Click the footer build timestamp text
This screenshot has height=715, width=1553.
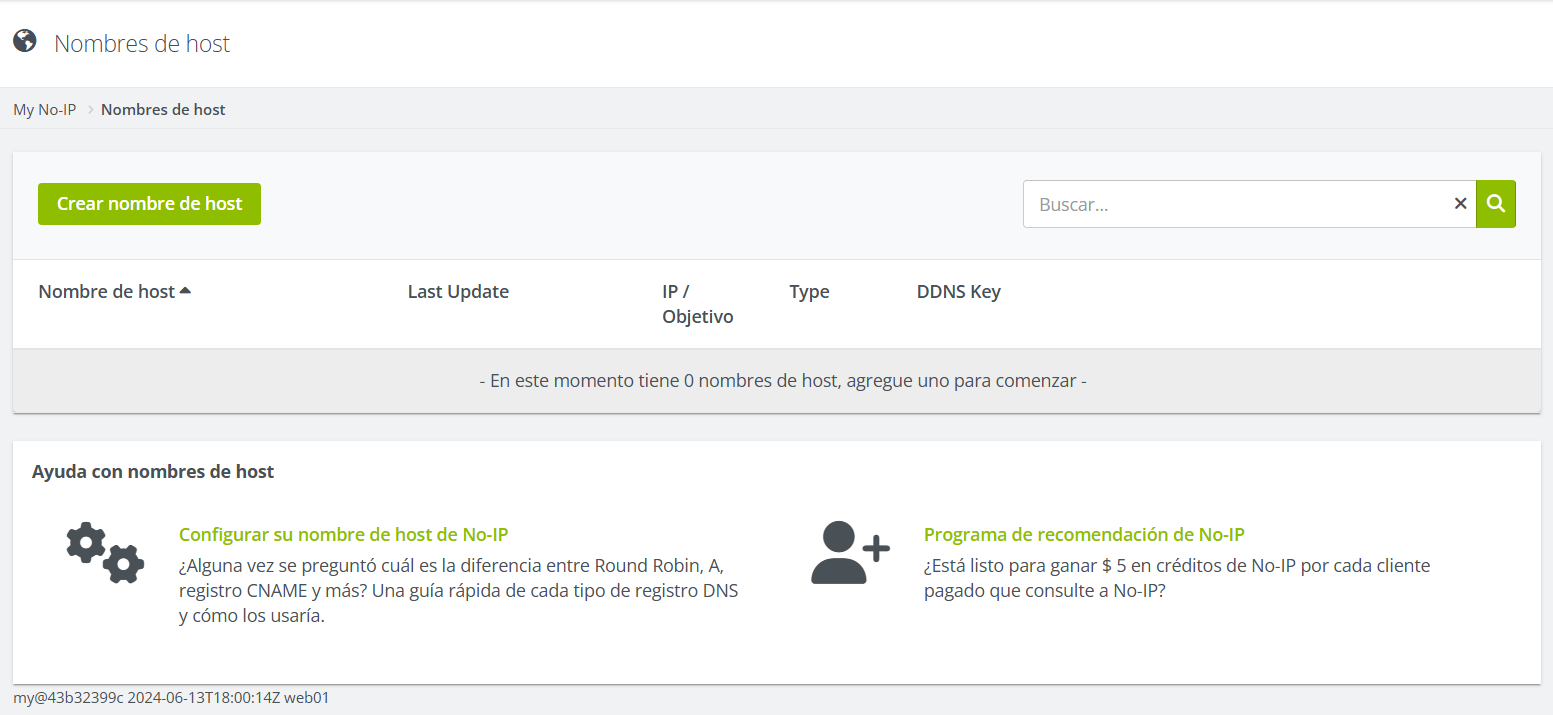tap(171, 698)
